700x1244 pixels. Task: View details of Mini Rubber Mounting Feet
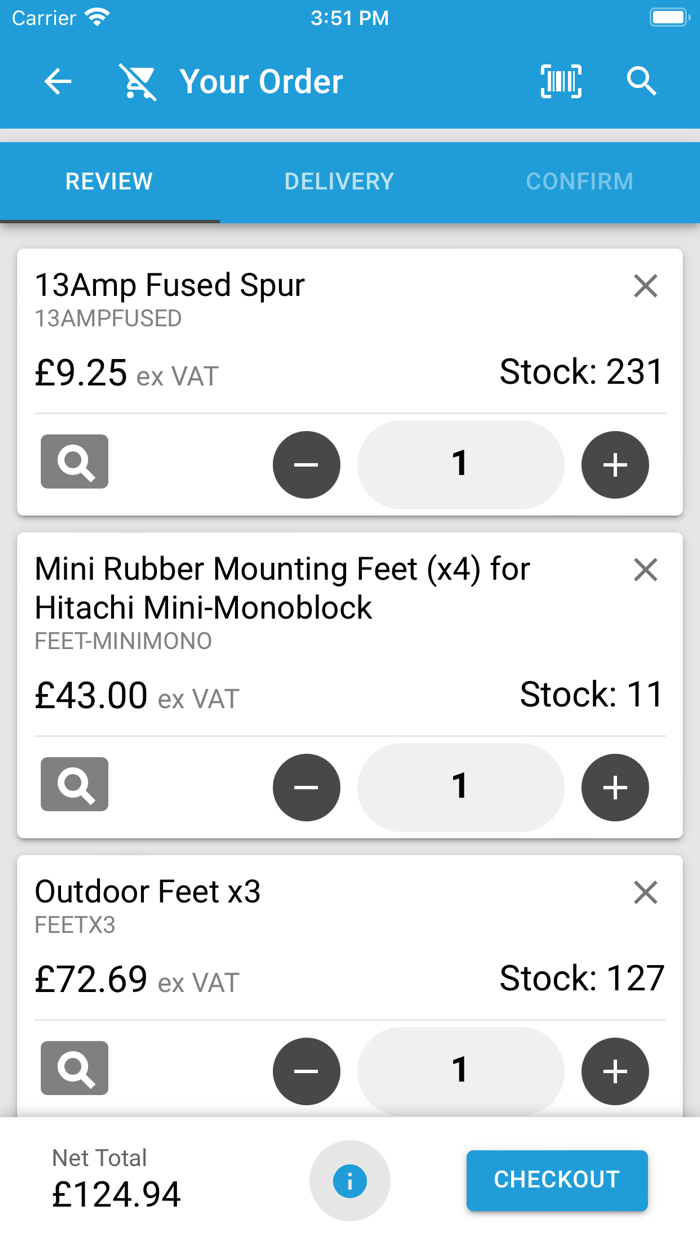(x=75, y=785)
